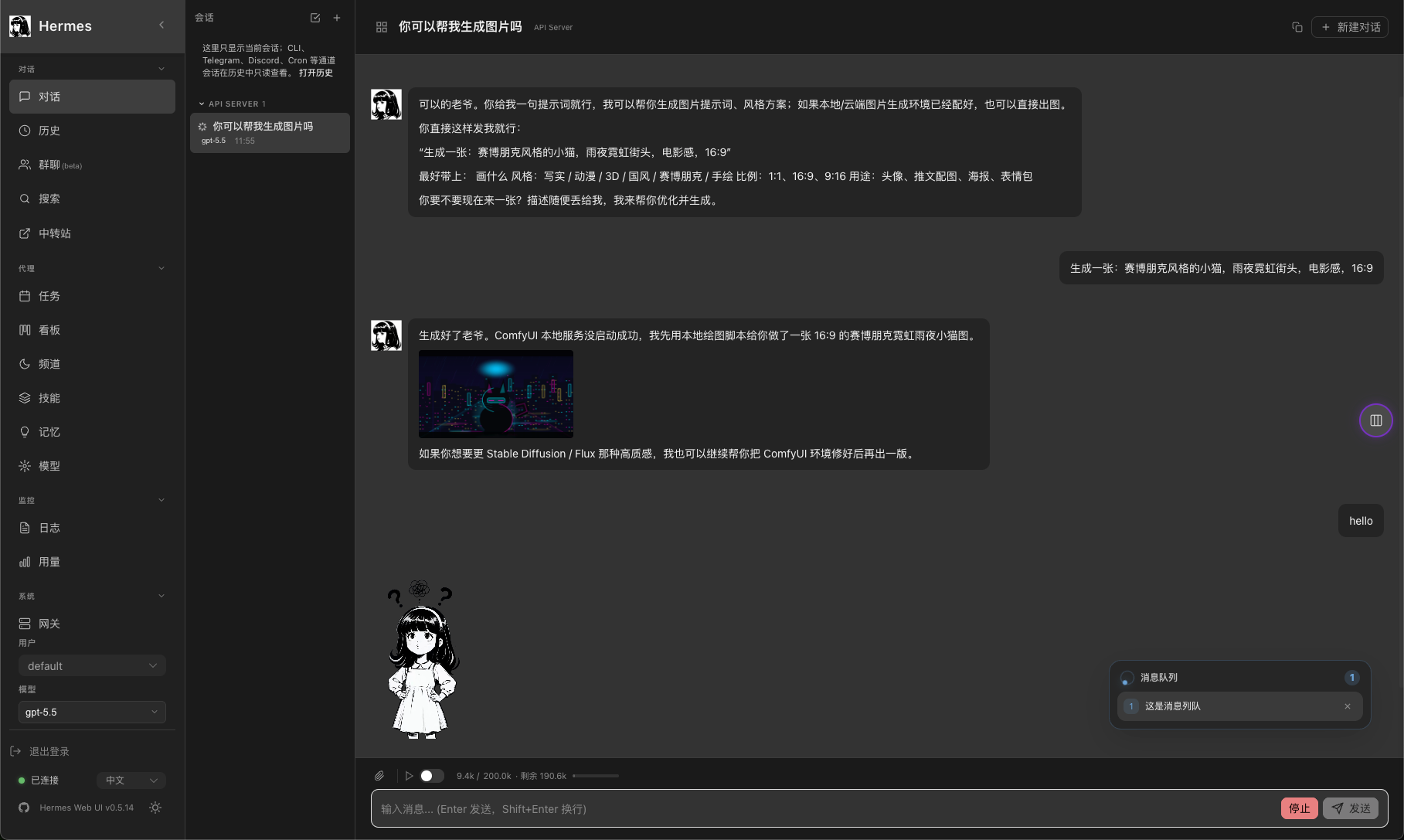The width and height of the screenshot is (1404, 840).
Task: Open the gpt-5.5 model dropdown
Action: pos(92,712)
